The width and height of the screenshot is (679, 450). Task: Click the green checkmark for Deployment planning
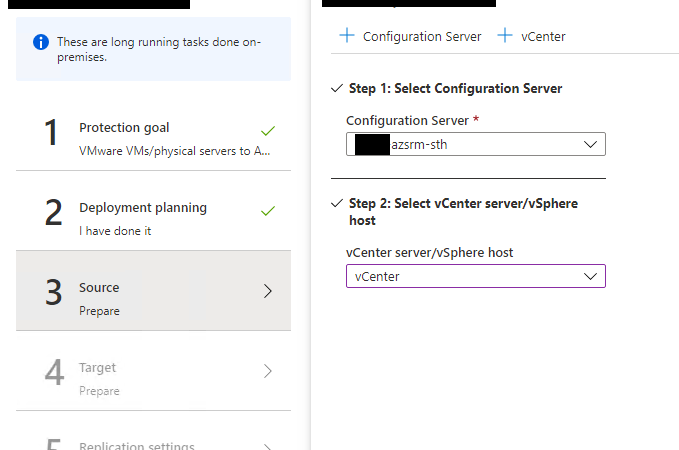pos(268,210)
